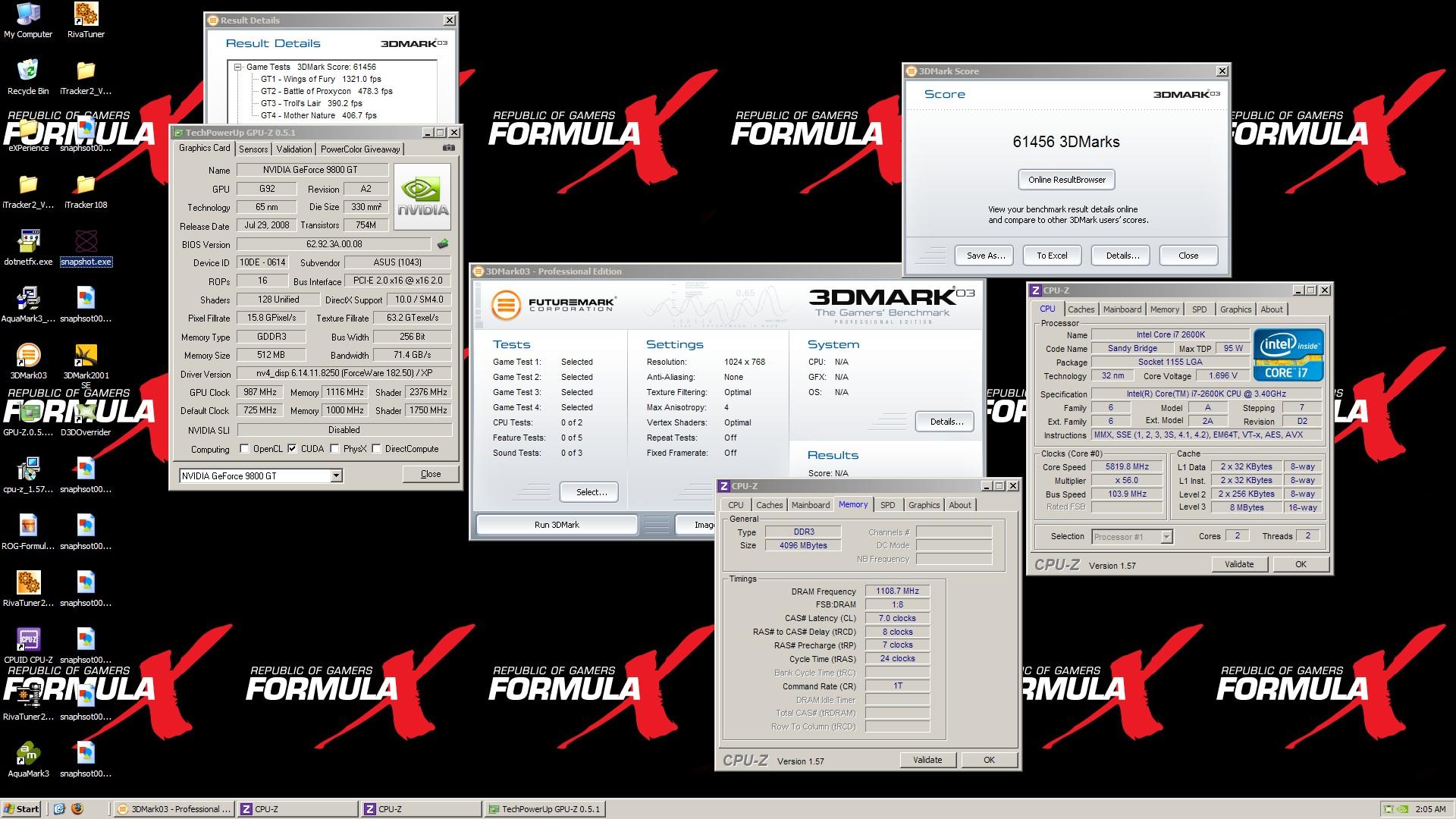This screenshot has height=819, width=1456.
Task: Open the cpu-z_1.57 installer icon
Action: [x=28, y=475]
